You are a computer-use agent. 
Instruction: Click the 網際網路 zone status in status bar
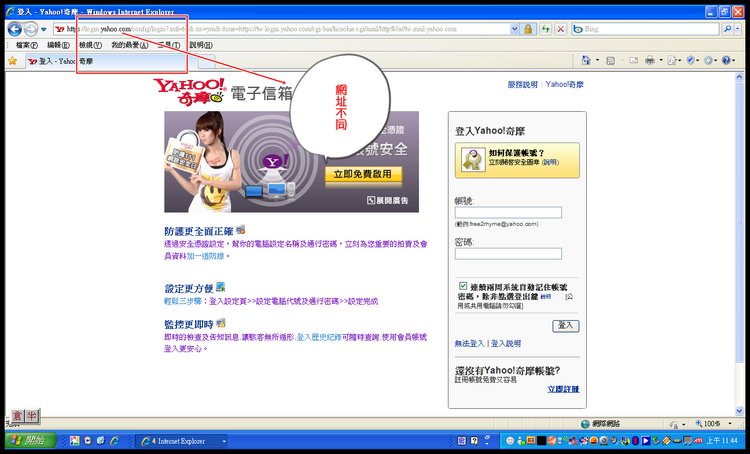[x=601, y=424]
